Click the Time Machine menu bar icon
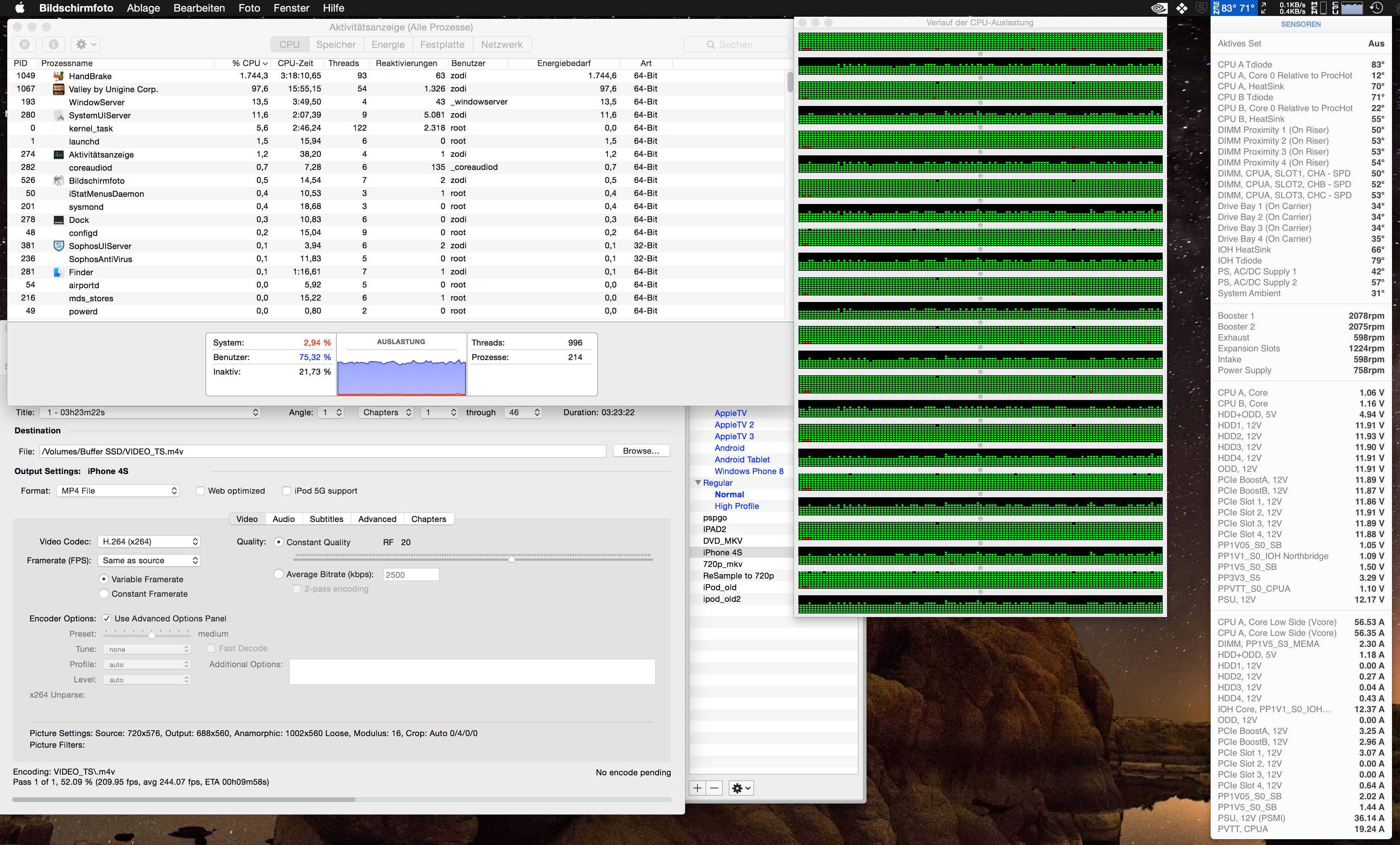1400x845 pixels. click(1376, 8)
